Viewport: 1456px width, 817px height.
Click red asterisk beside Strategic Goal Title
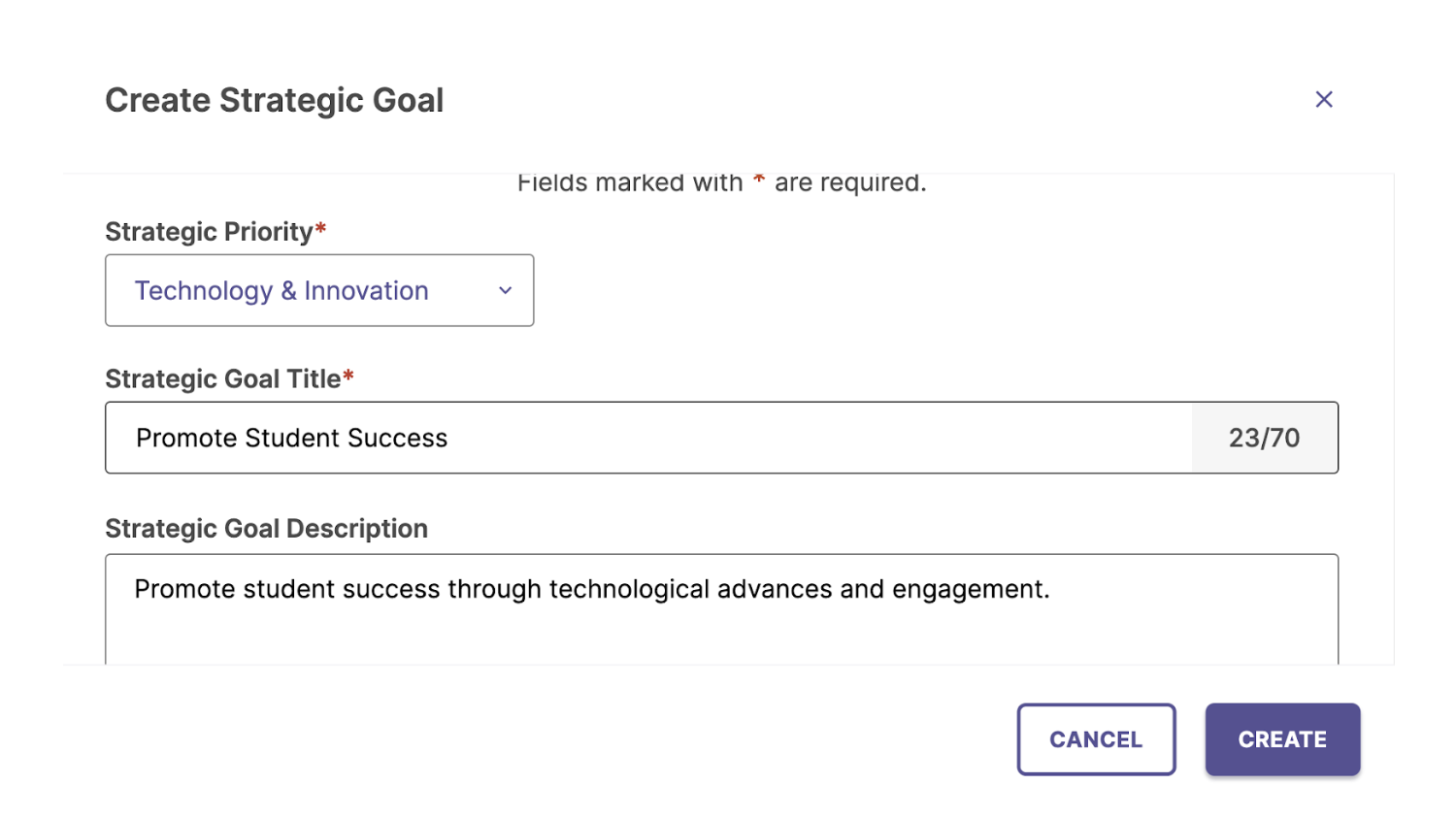coord(347,376)
